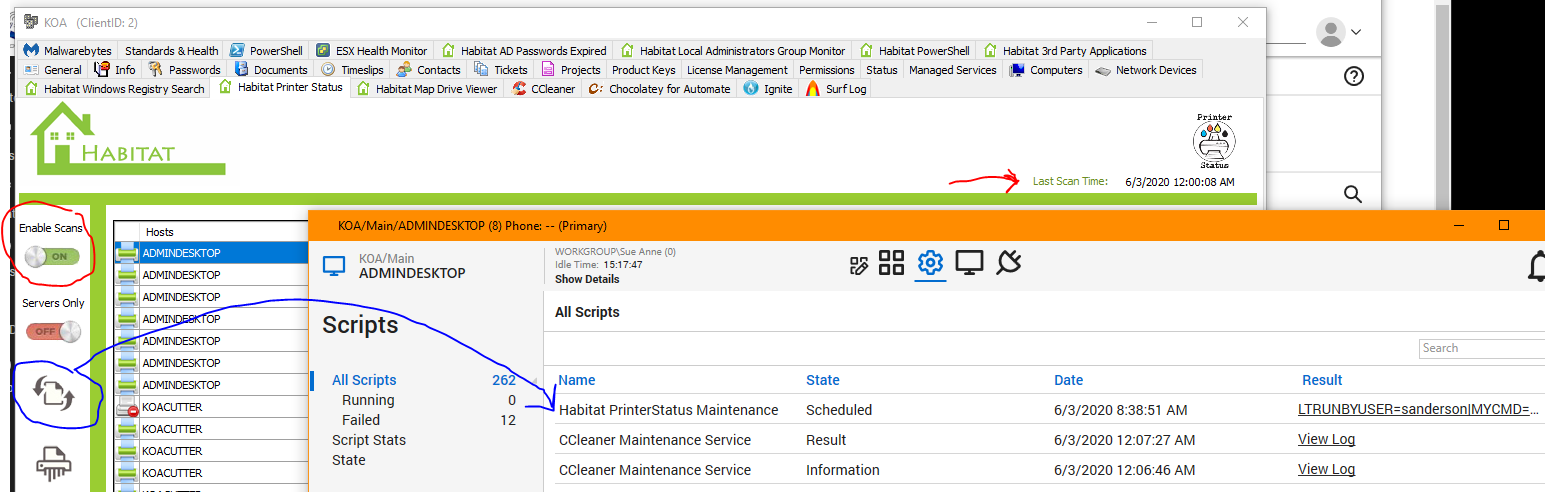
Task: Switch on the Servers Only toggle
Action: [x=53, y=331]
